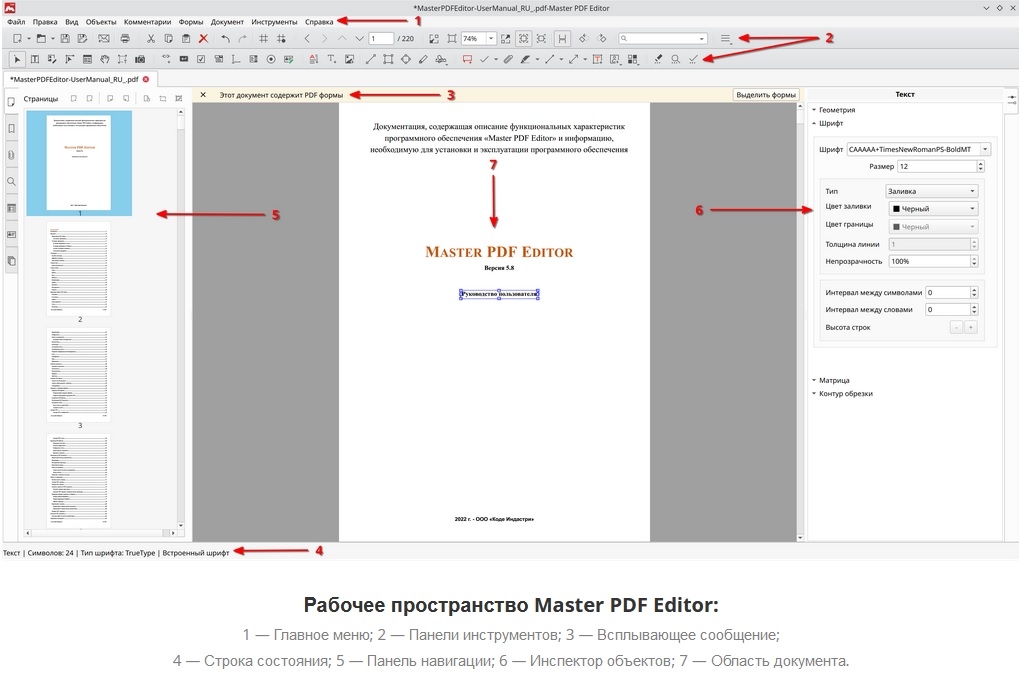The image size is (1019, 684).
Task: Select the Rectangle drawing tool
Action: click(x=388, y=59)
